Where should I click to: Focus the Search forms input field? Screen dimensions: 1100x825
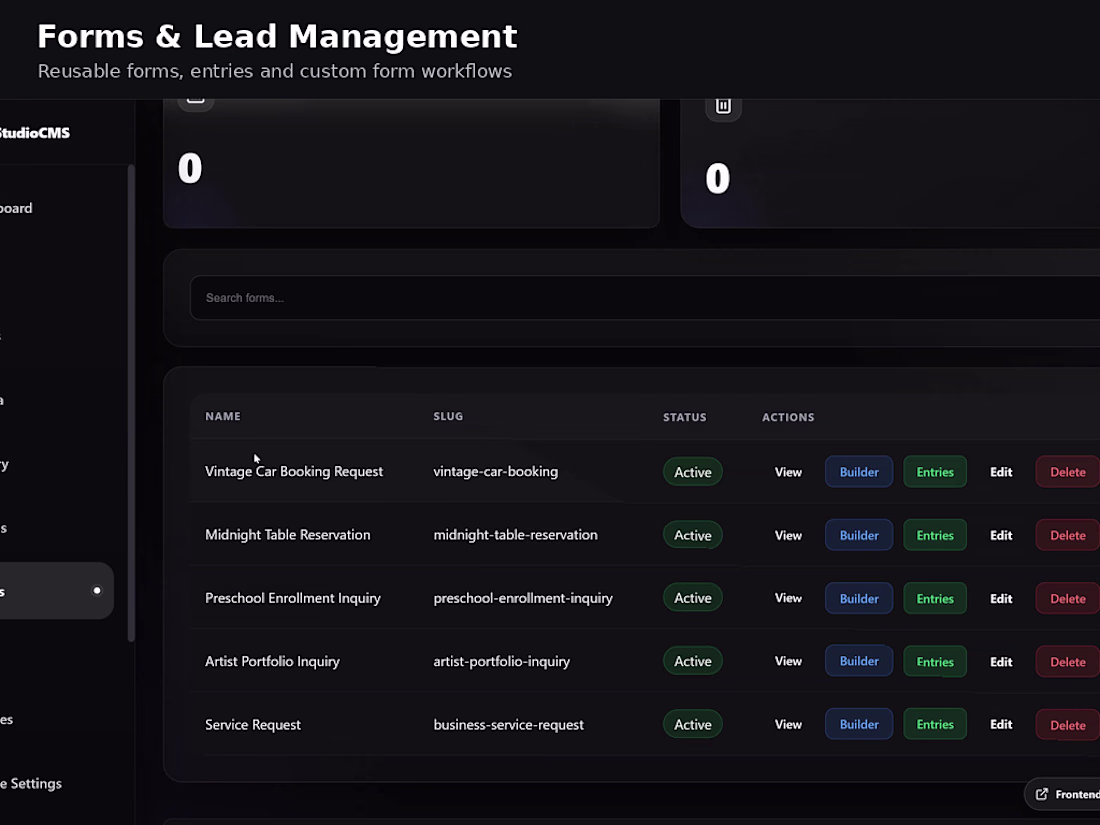(x=645, y=298)
